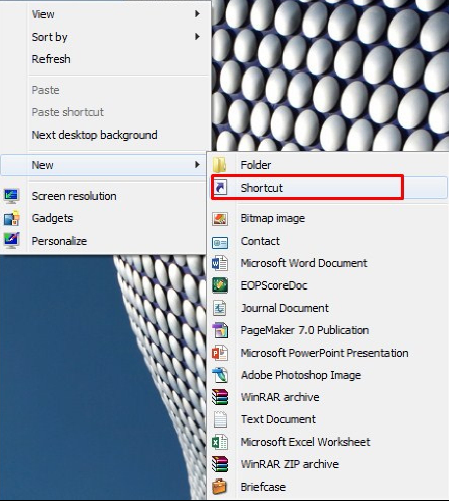Screen dimensions: 452x501
Task: Click the PageMaker 7.0 Publication icon
Action: click(220, 330)
